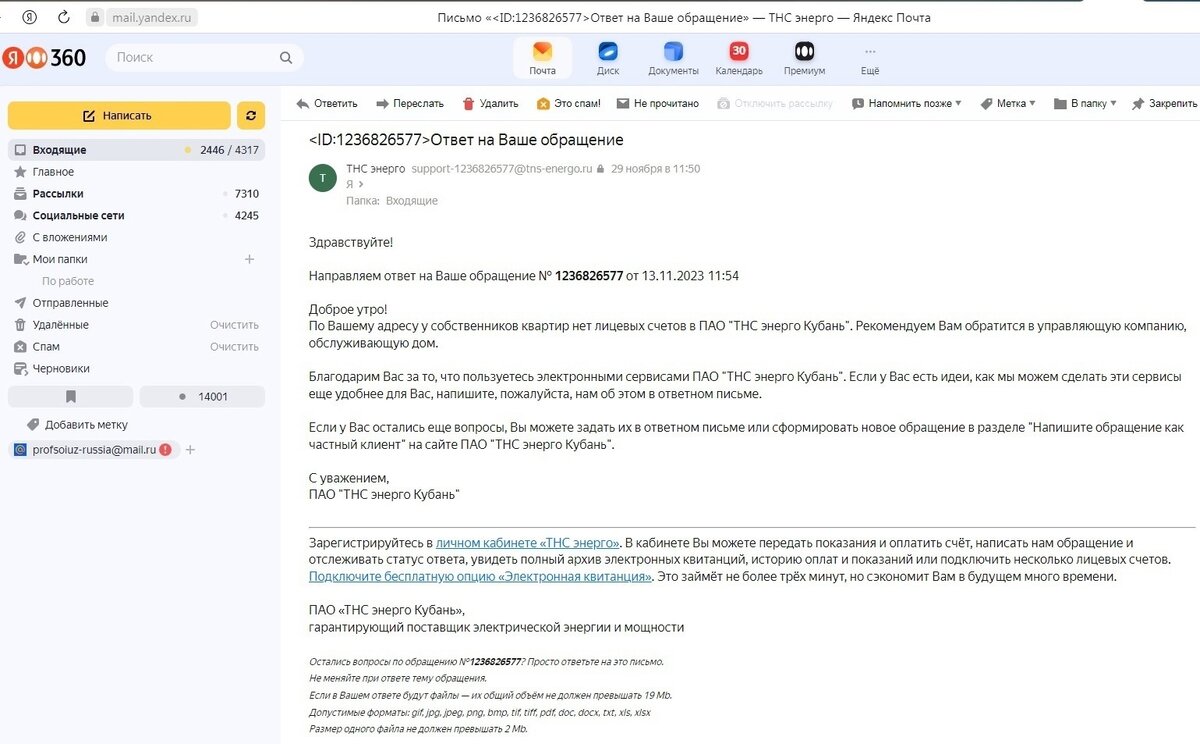The width and height of the screenshot is (1200, 744).
Task: Open the Входящие inbox folder
Action: pyautogui.click(x=136, y=150)
